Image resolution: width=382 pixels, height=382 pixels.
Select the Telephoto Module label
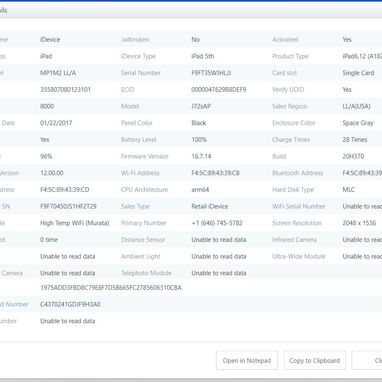click(146, 273)
